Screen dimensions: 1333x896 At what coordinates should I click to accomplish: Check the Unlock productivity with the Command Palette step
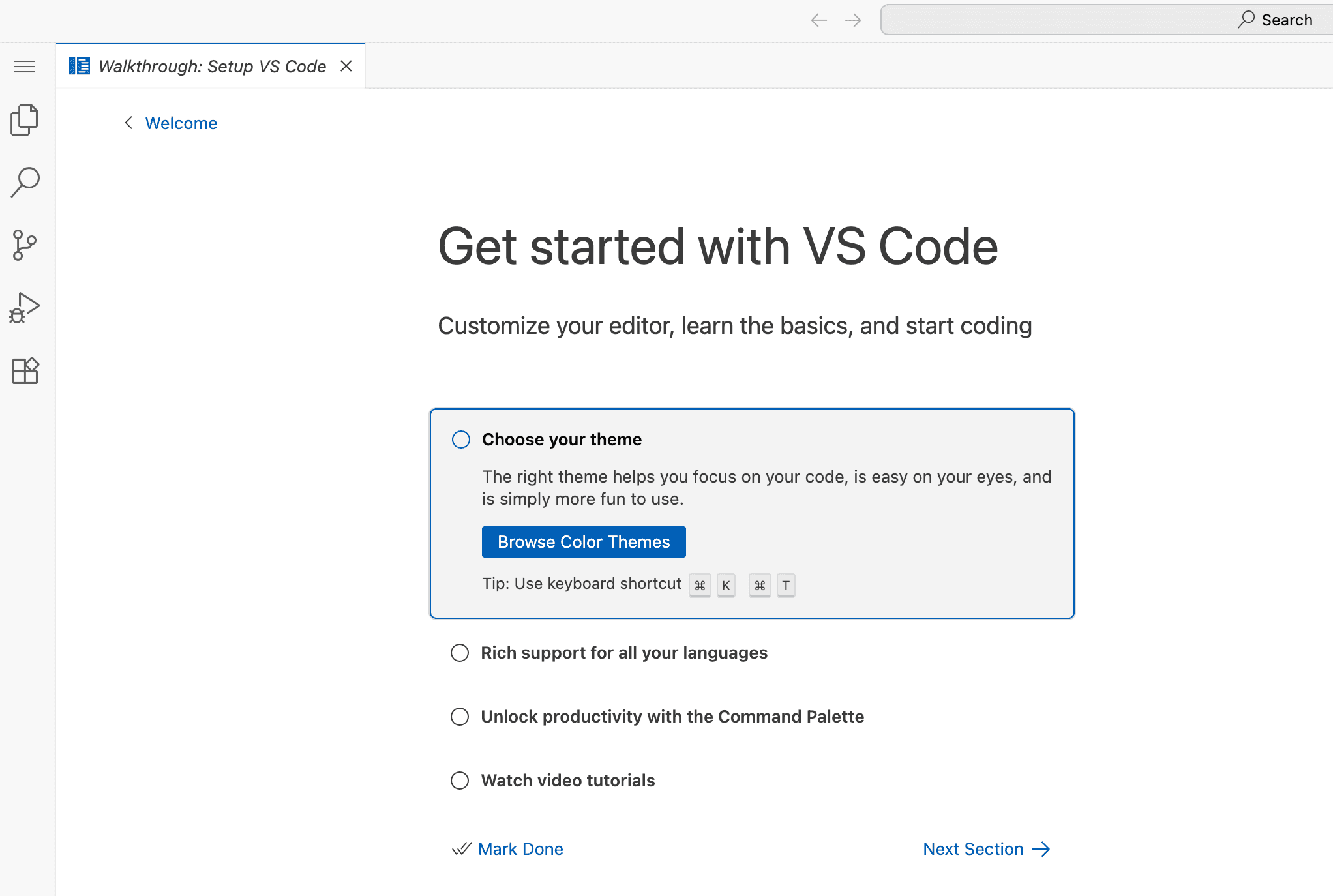pyautogui.click(x=460, y=716)
